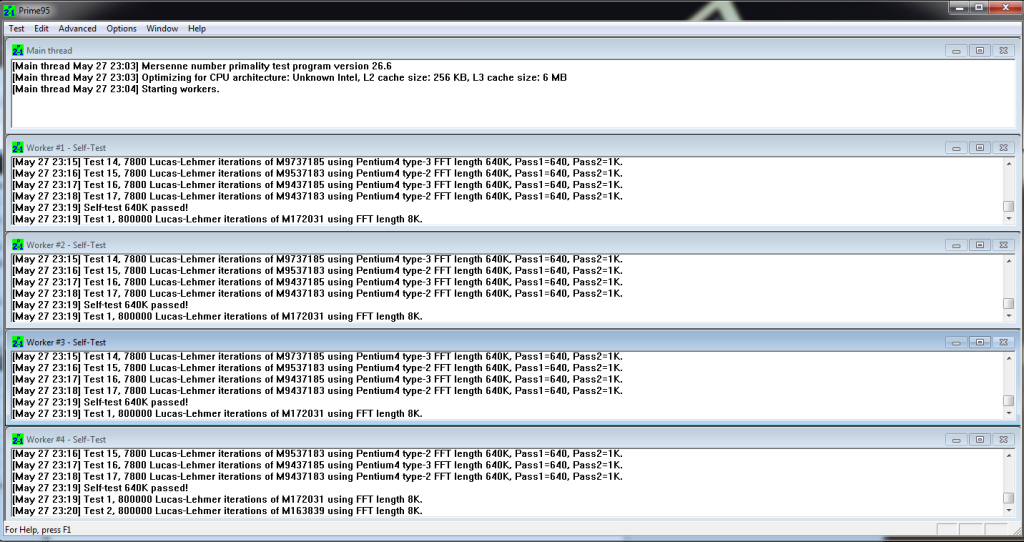Close the Worker #4 Self-Test window
Screen dimensions: 1024x542
tap(1004, 440)
